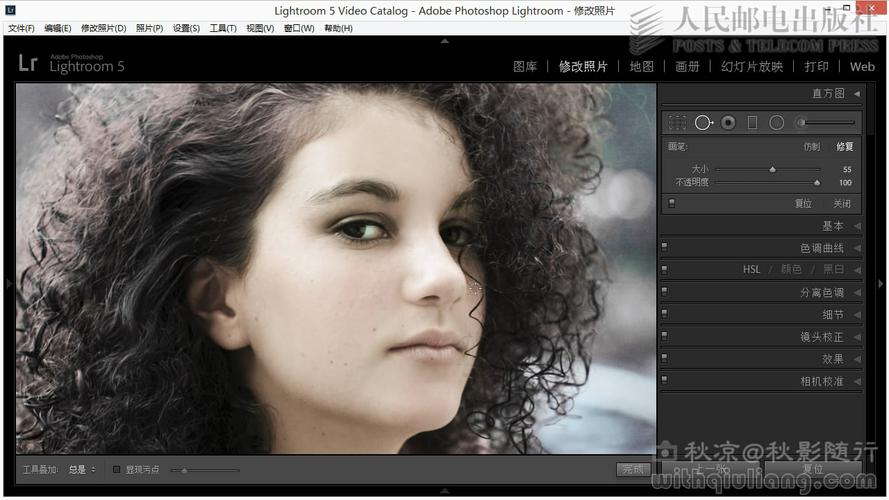Open the 照片(P) menu
This screenshot has width=889, height=500.
(149, 28)
